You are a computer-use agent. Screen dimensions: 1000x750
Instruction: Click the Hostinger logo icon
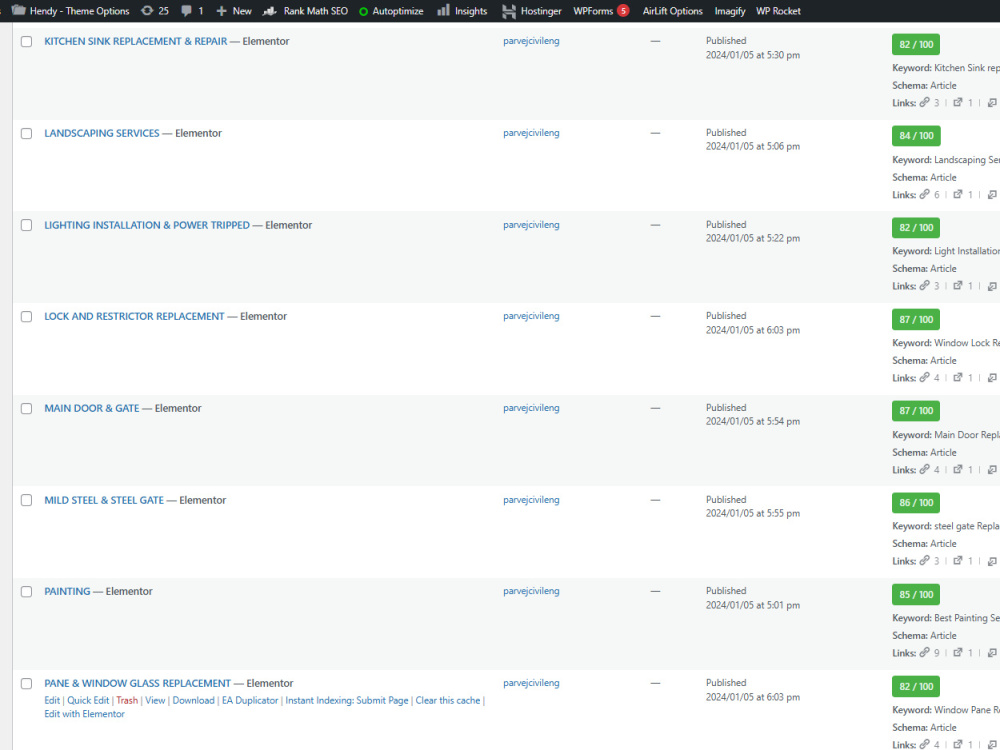(508, 11)
